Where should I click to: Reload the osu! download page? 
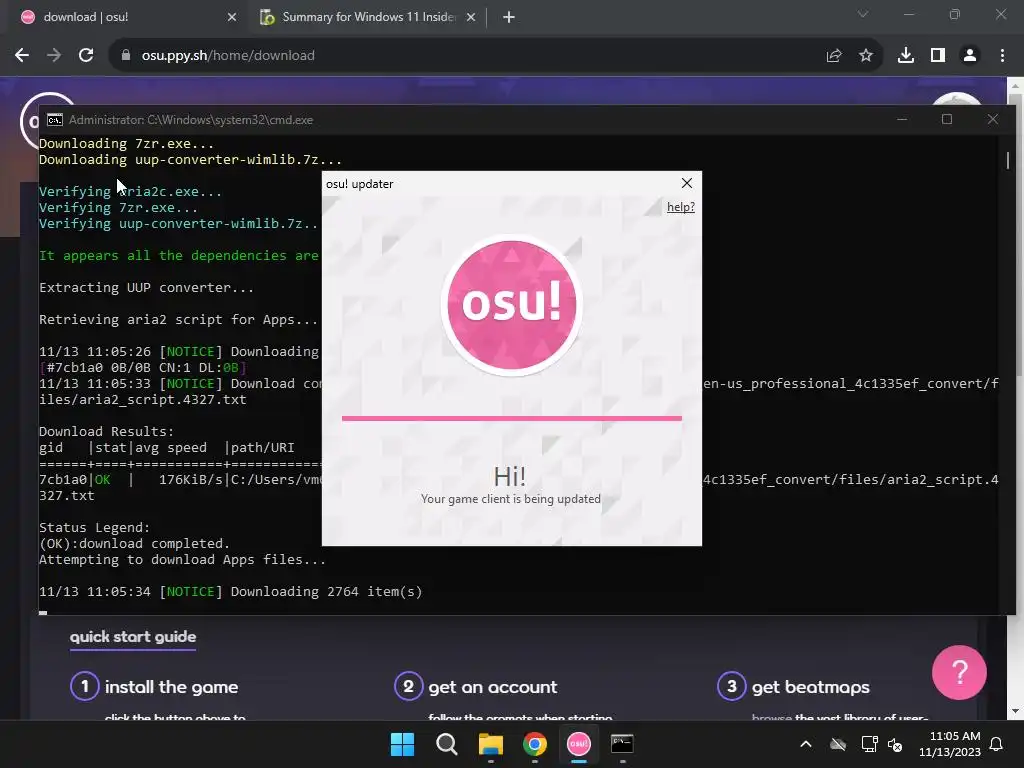point(86,56)
